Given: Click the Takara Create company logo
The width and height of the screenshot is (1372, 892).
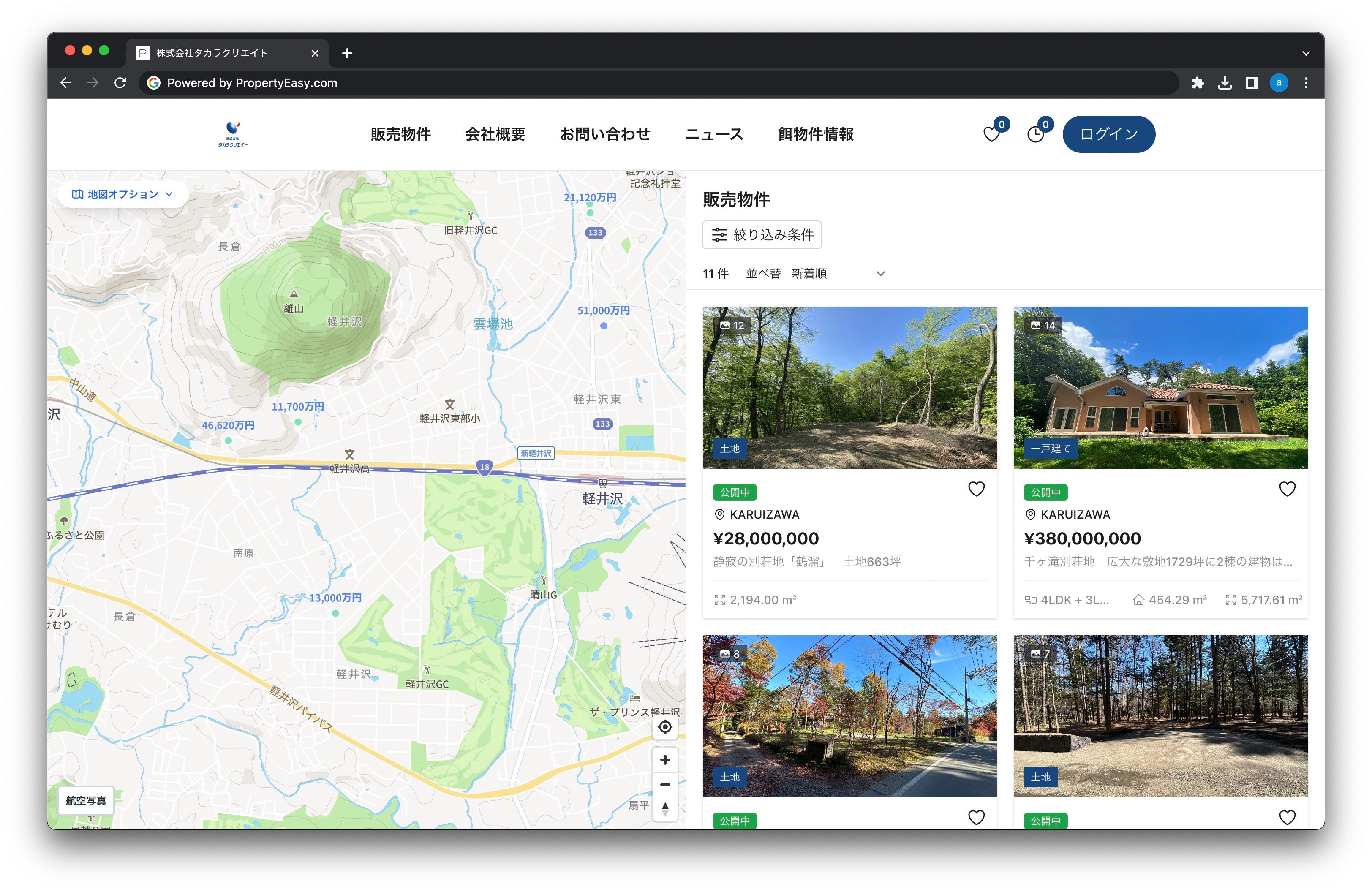Looking at the screenshot, I should tap(233, 134).
